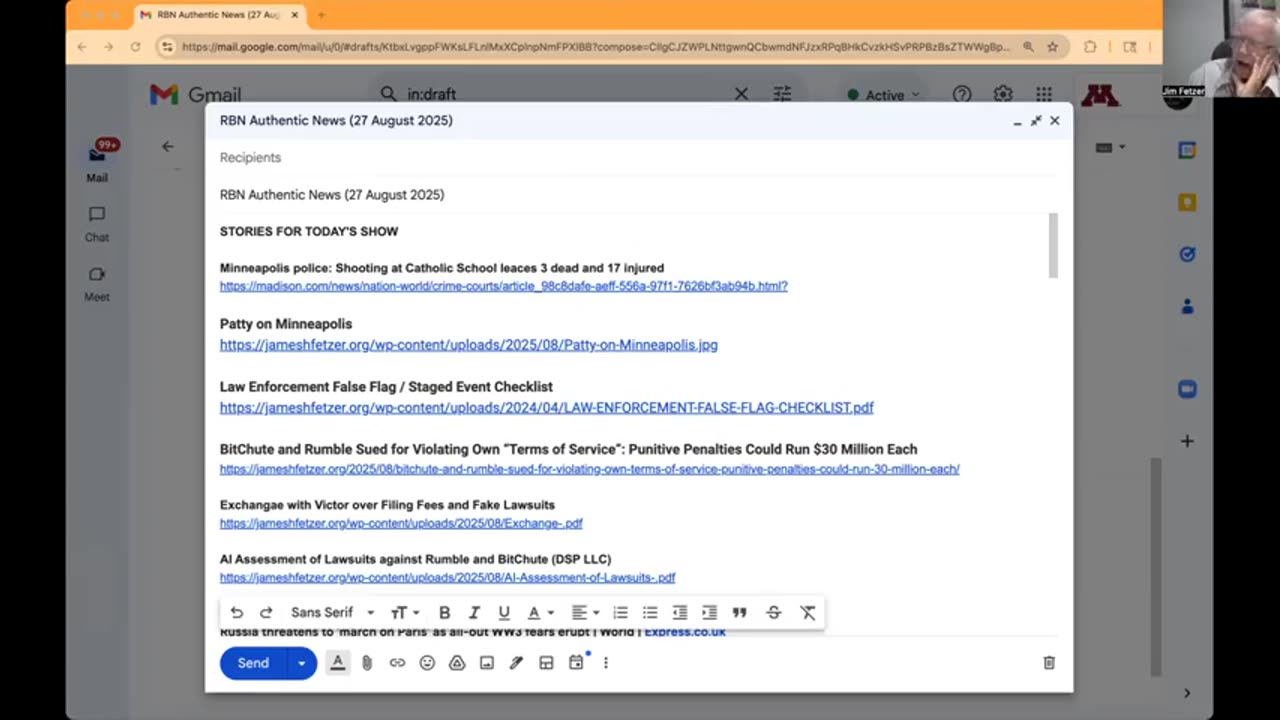Open more compose options menu
Screen dimensions: 1280x720
click(606, 663)
